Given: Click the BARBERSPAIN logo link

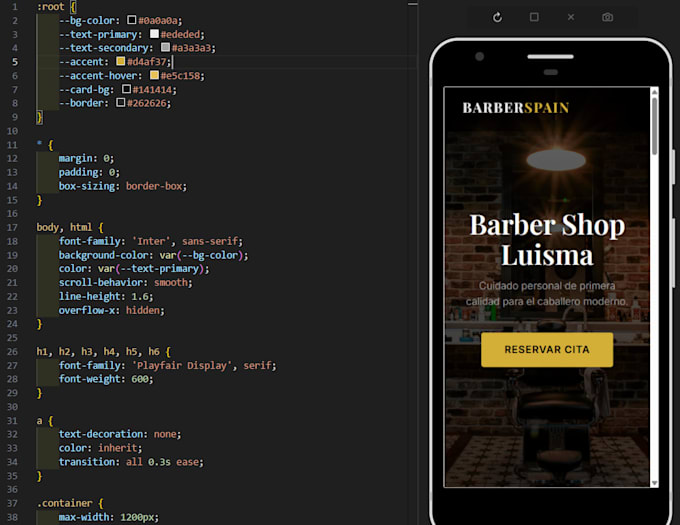Looking at the screenshot, I should (x=516, y=108).
